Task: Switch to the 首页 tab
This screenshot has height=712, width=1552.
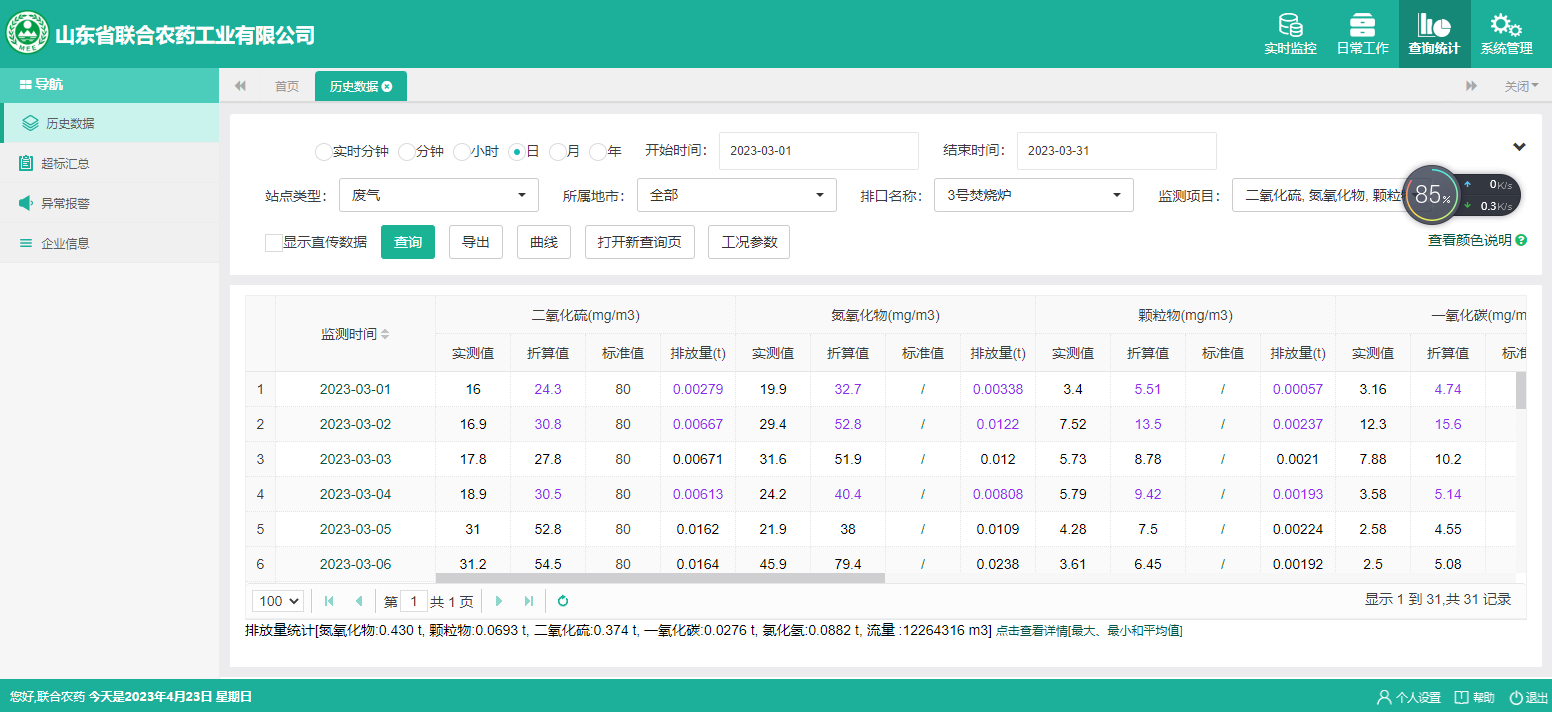Action: click(287, 86)
